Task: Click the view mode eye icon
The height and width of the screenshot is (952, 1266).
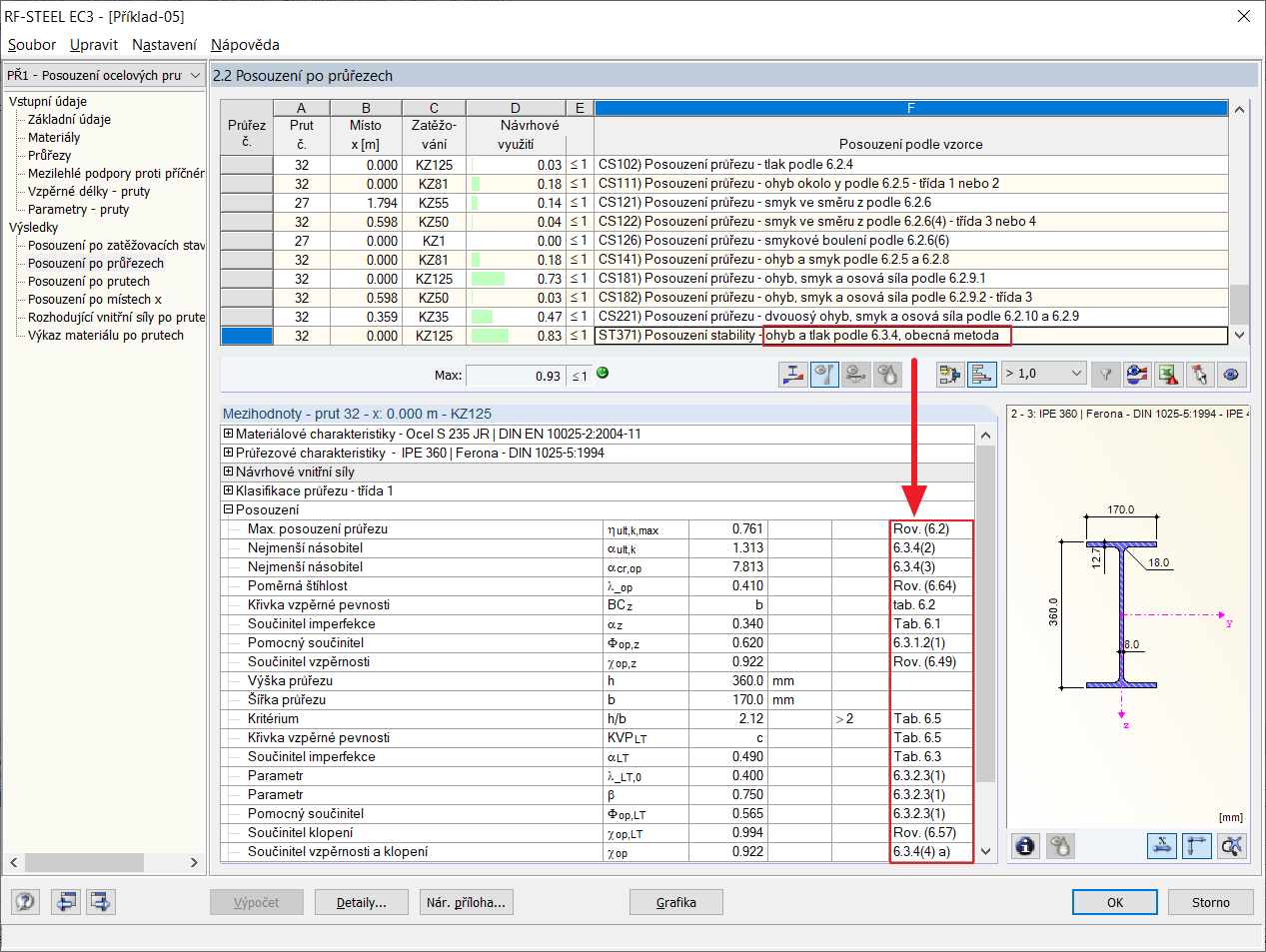Action: (1231, 374)
